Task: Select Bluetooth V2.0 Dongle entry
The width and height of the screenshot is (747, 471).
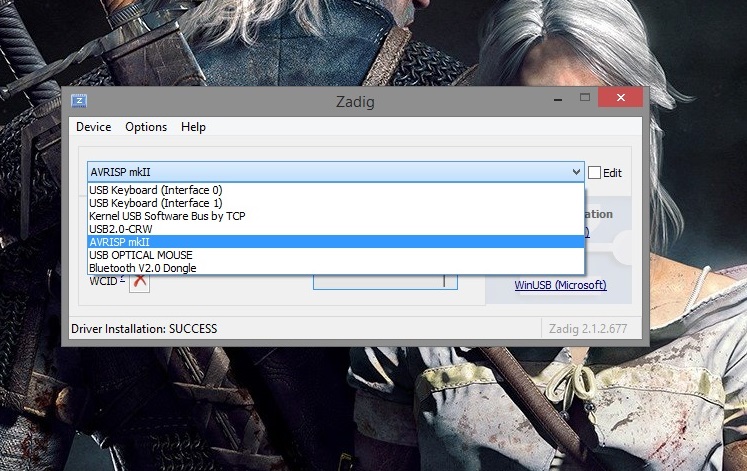Action: pos(336,268)
